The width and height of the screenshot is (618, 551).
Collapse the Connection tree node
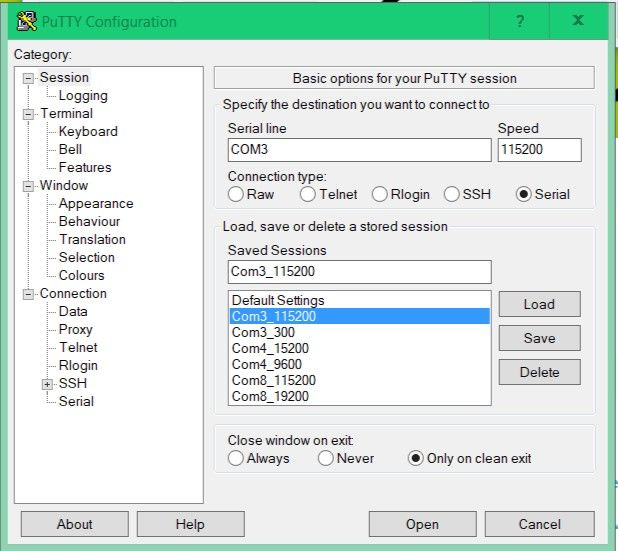click(x=28, y=294)
